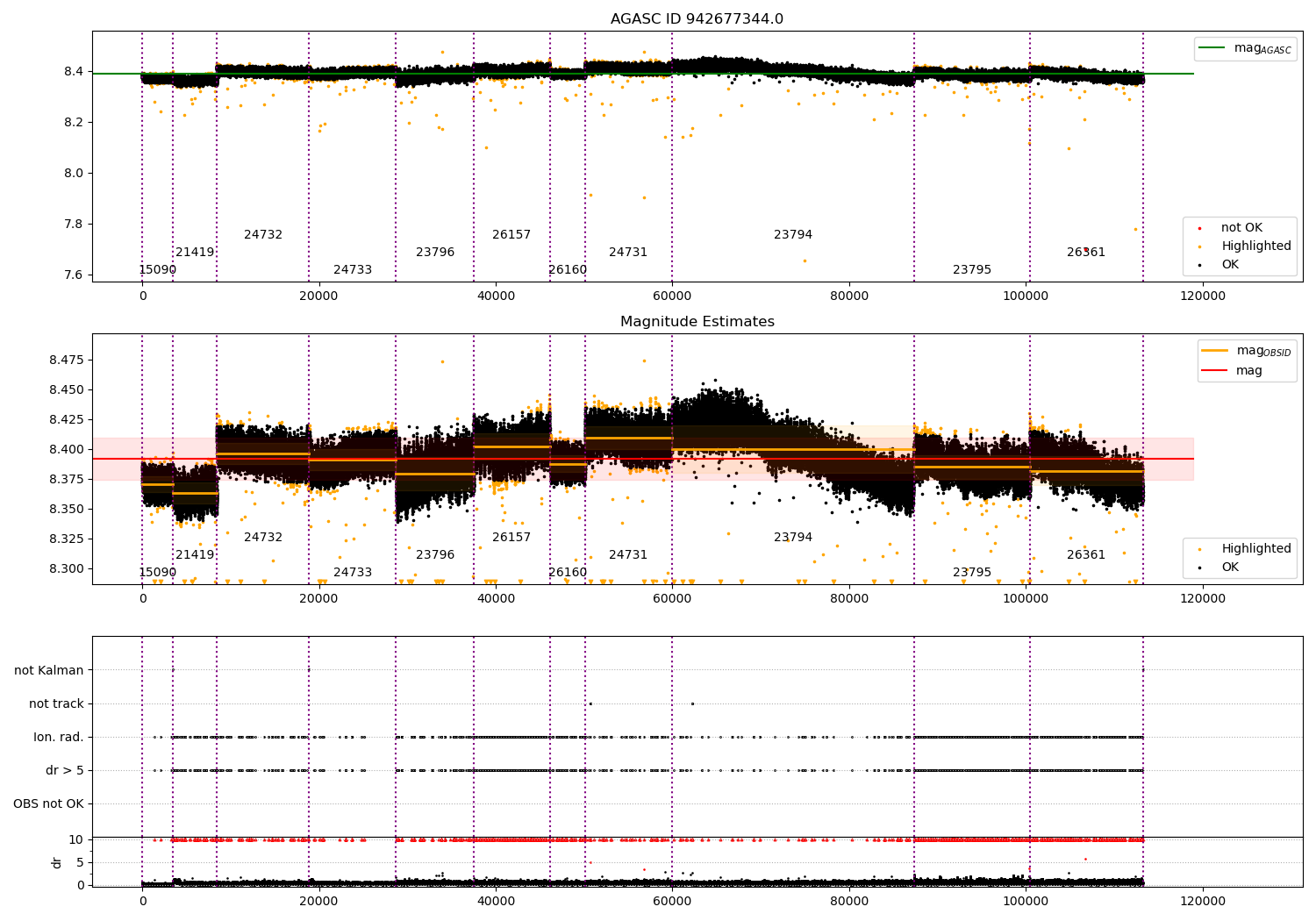Click the green line sample beside mag AGASC legend
This screenshot has width=1316, height=921.
click(1212, 48)
